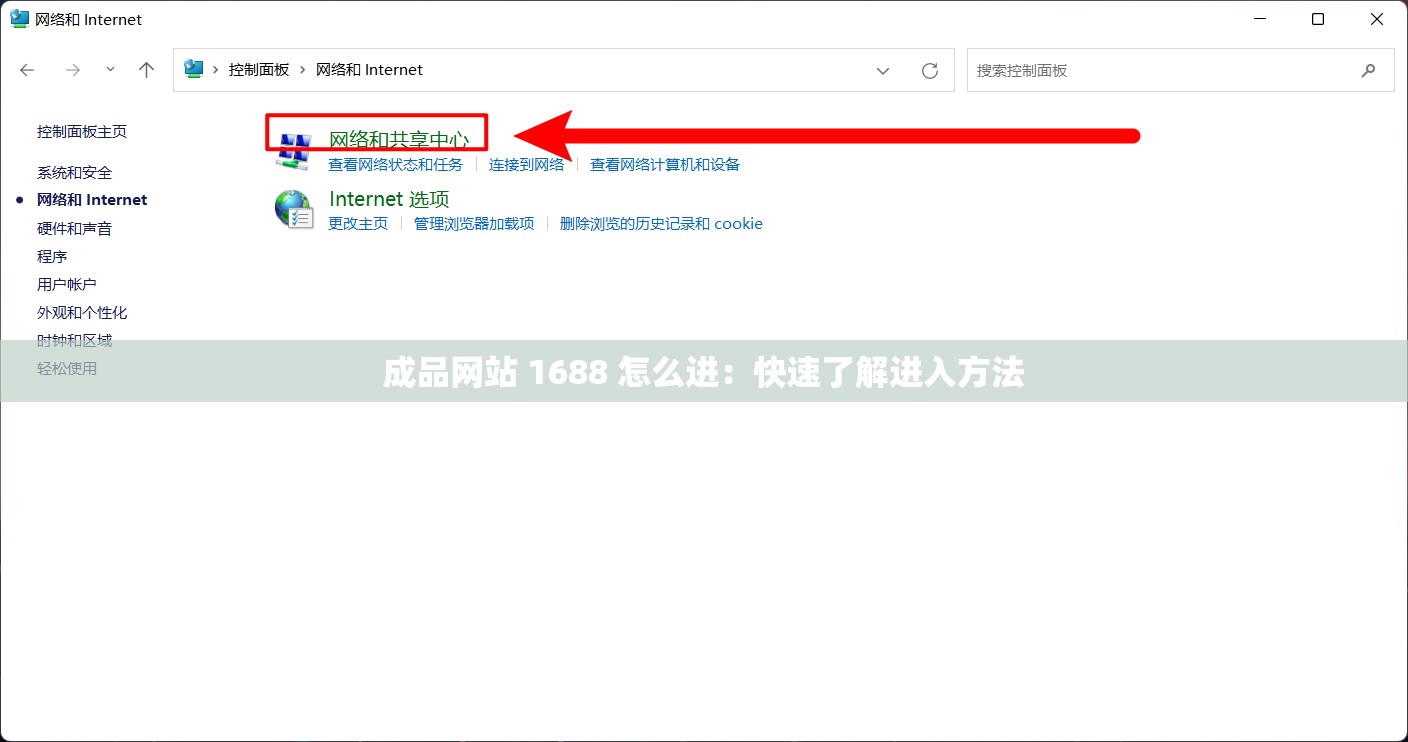Open 系统和安全 category in sidebar

click(75, 173)
